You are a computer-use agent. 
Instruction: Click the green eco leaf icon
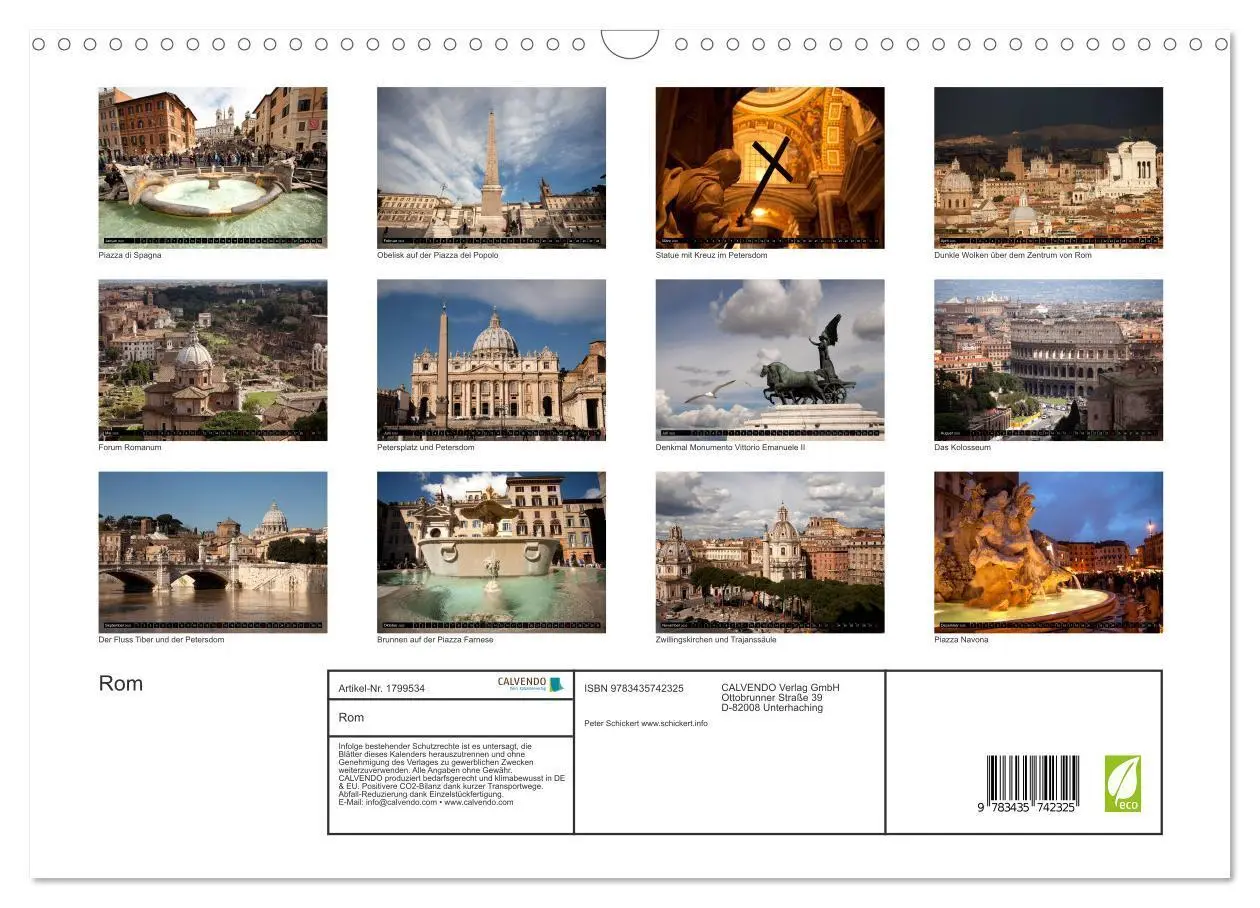[x=1122, y=783]
